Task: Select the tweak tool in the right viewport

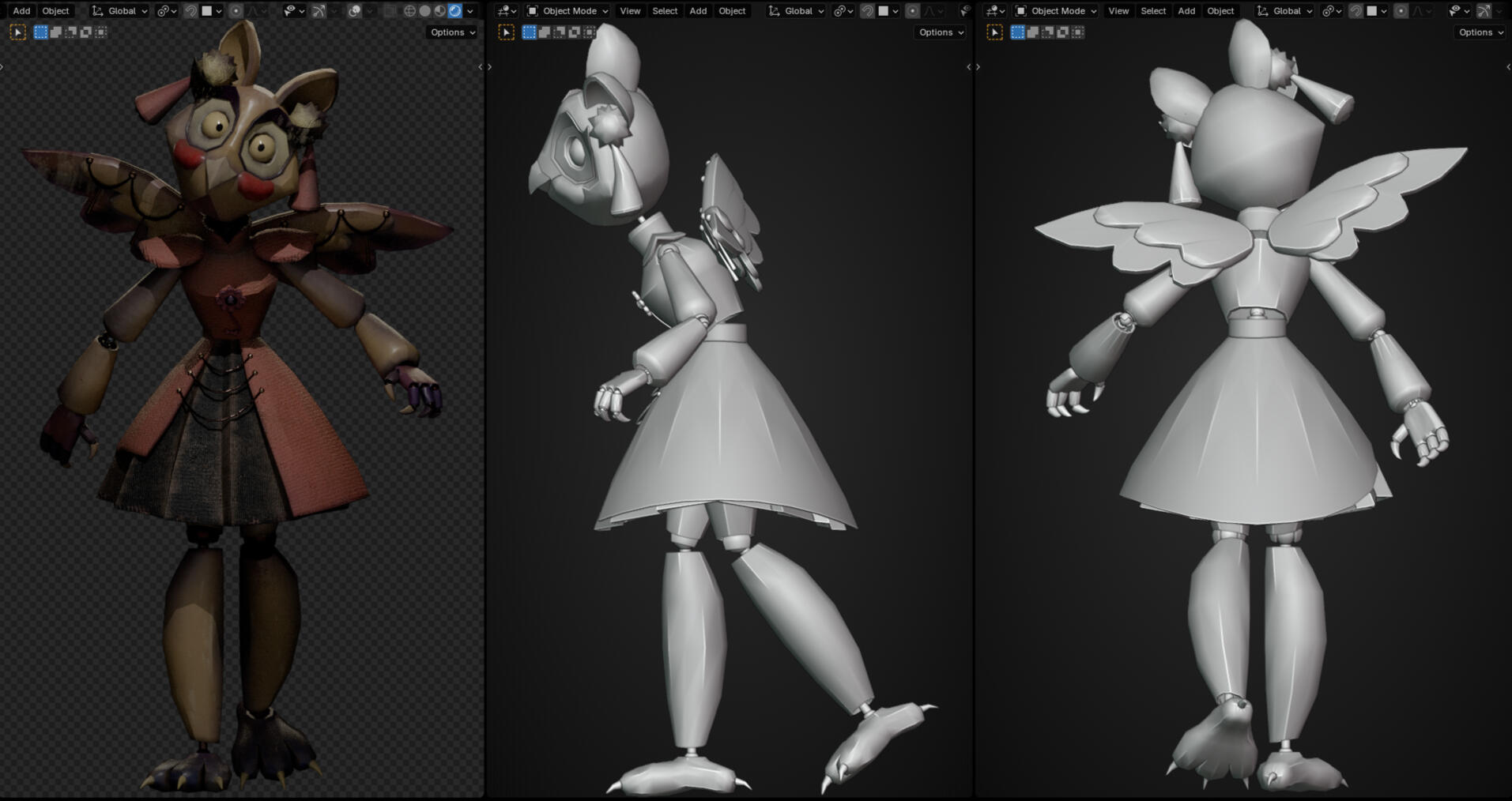Action: coord(994,32)
